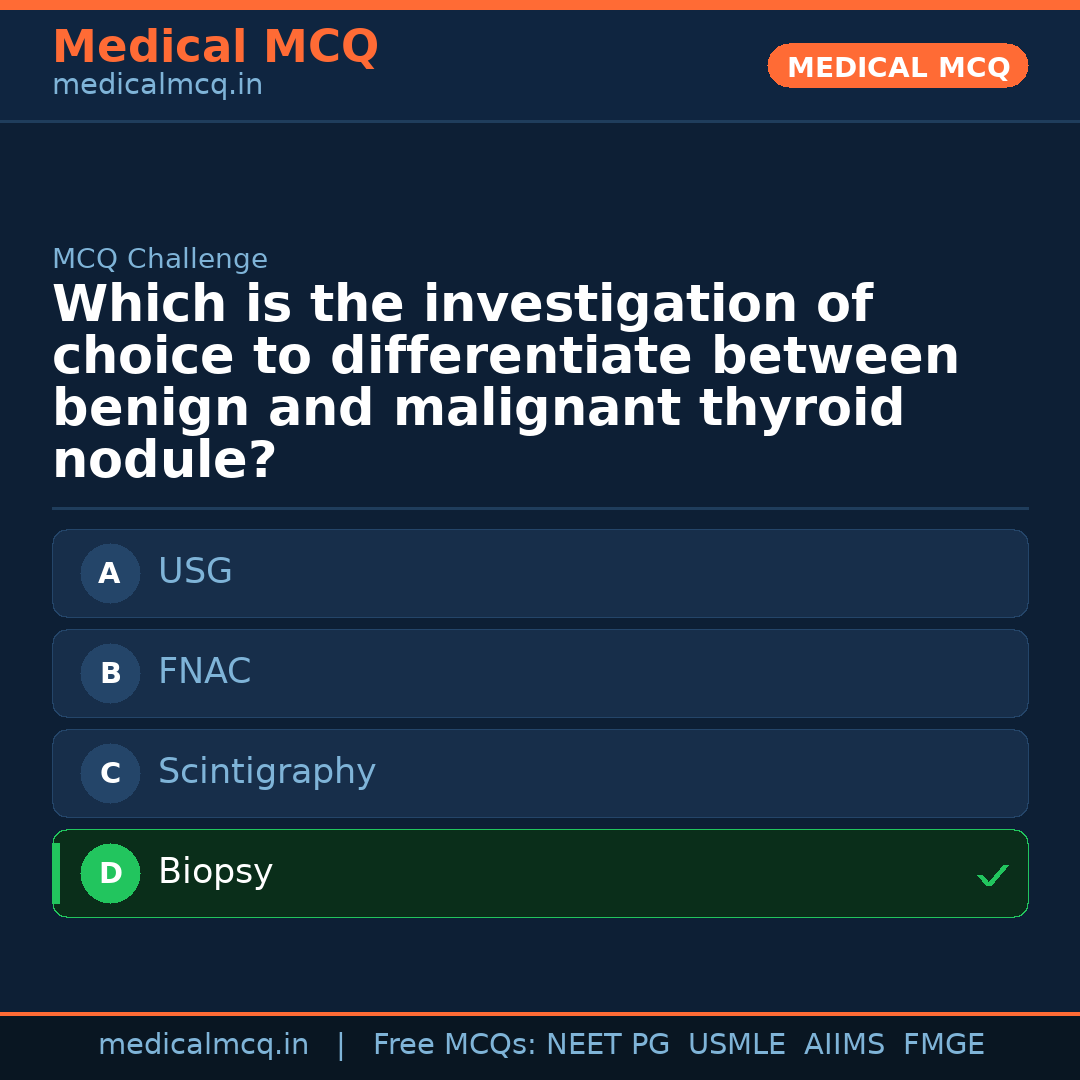Select answer option A USG
1080x1080 pixels.
(540, 573)
